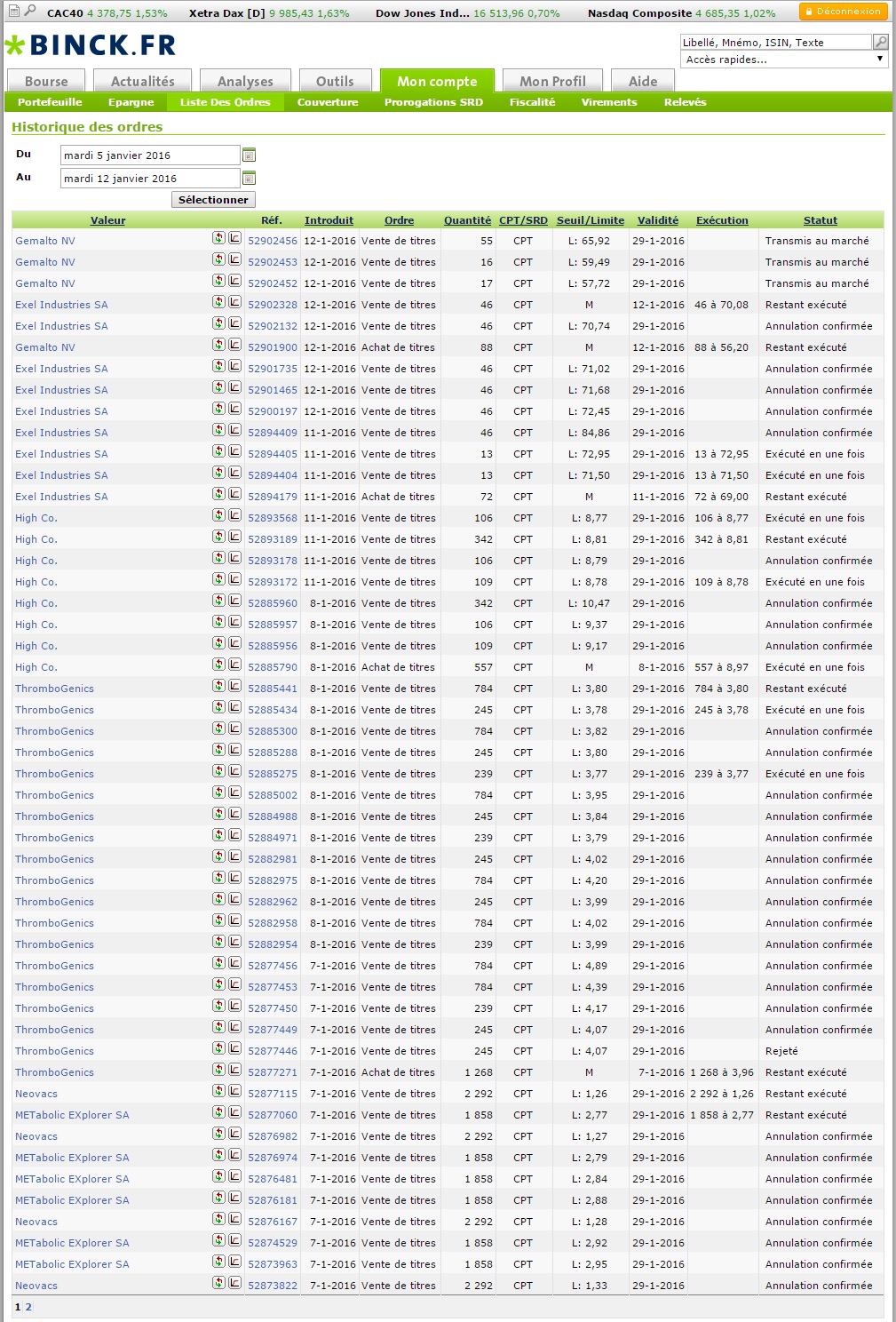896x1322 pixels.
Task: Go to page 2 of orders
Action: click(x=28, y=1307)
